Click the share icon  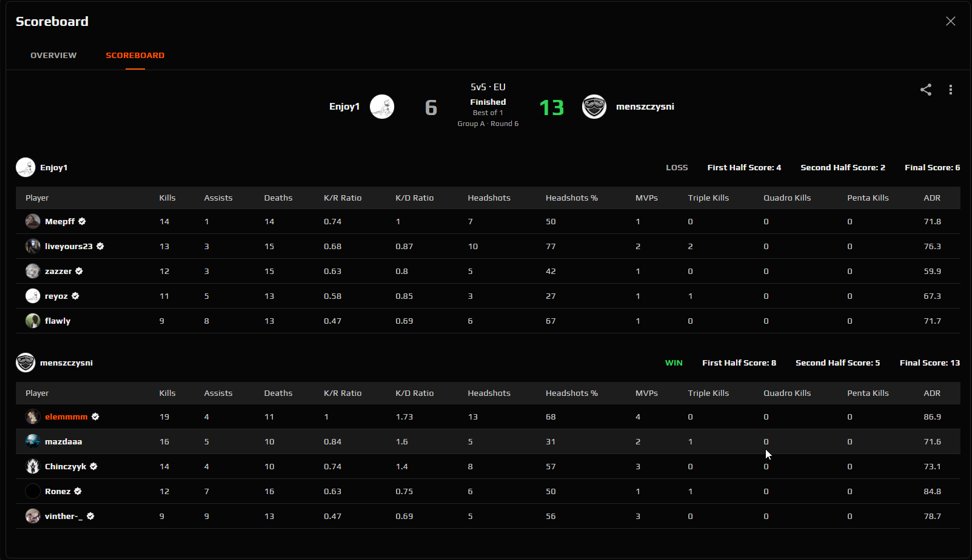[x=926, y=90]
